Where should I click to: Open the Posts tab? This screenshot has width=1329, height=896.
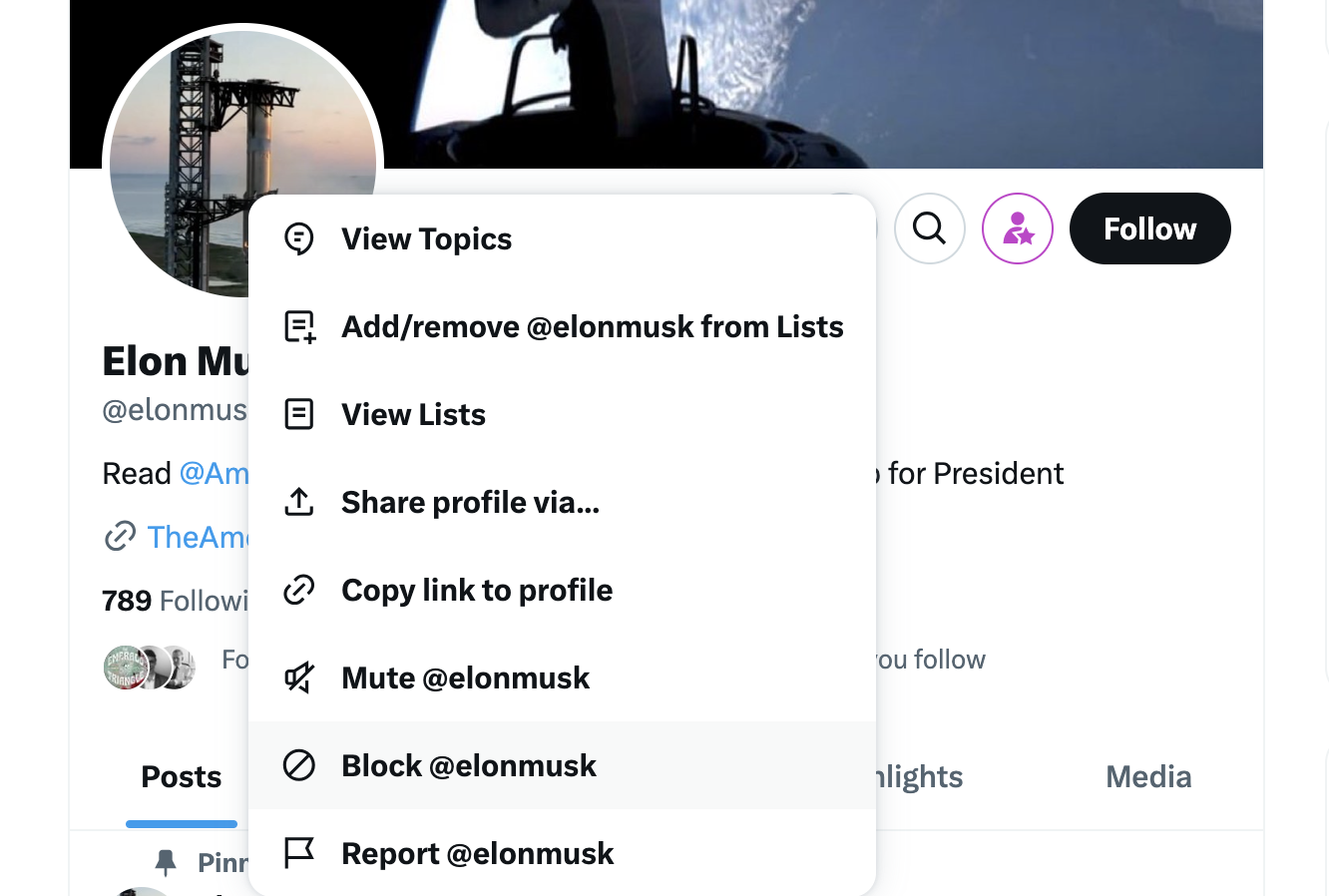pyautogui.click(x=182, y=777)
